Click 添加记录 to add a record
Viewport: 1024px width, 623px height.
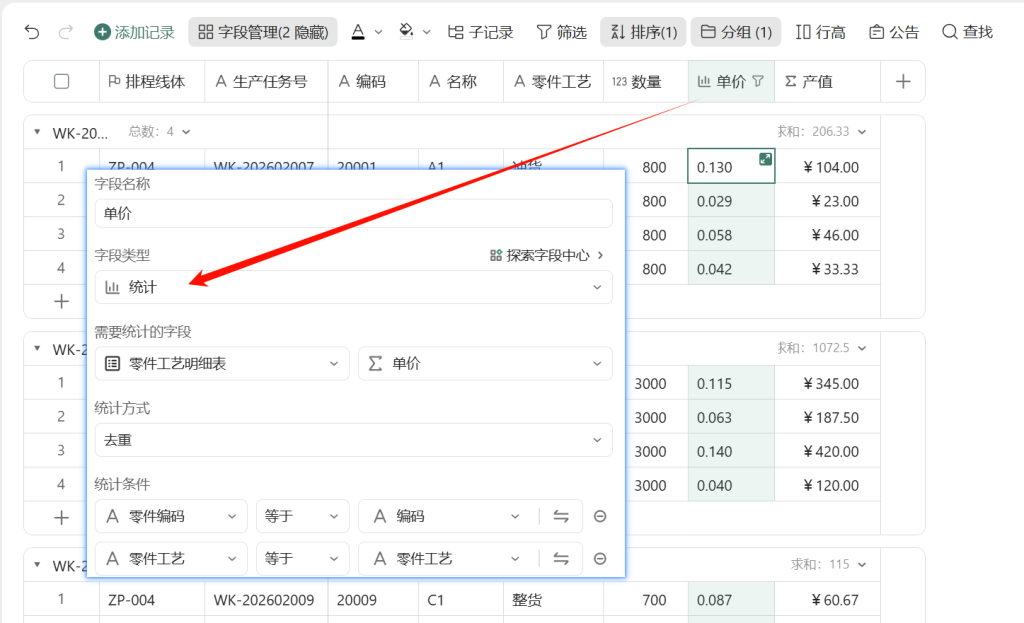click(x=135, y=32)
